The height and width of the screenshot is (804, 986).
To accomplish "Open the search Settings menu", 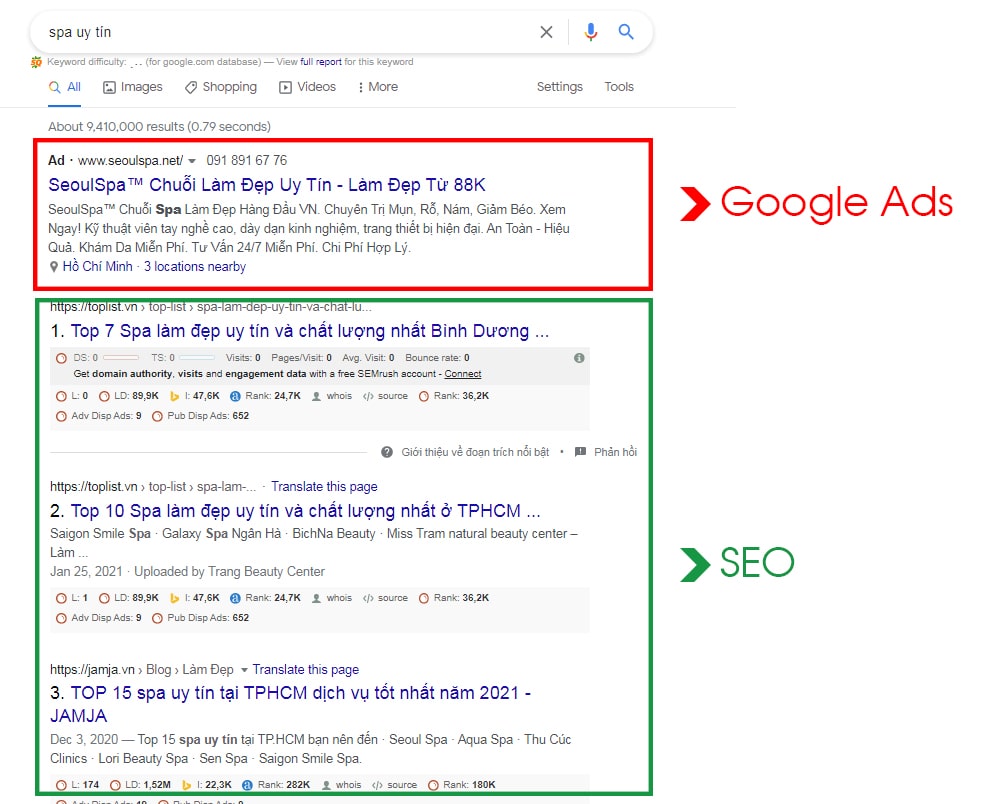I will [560, 87].
